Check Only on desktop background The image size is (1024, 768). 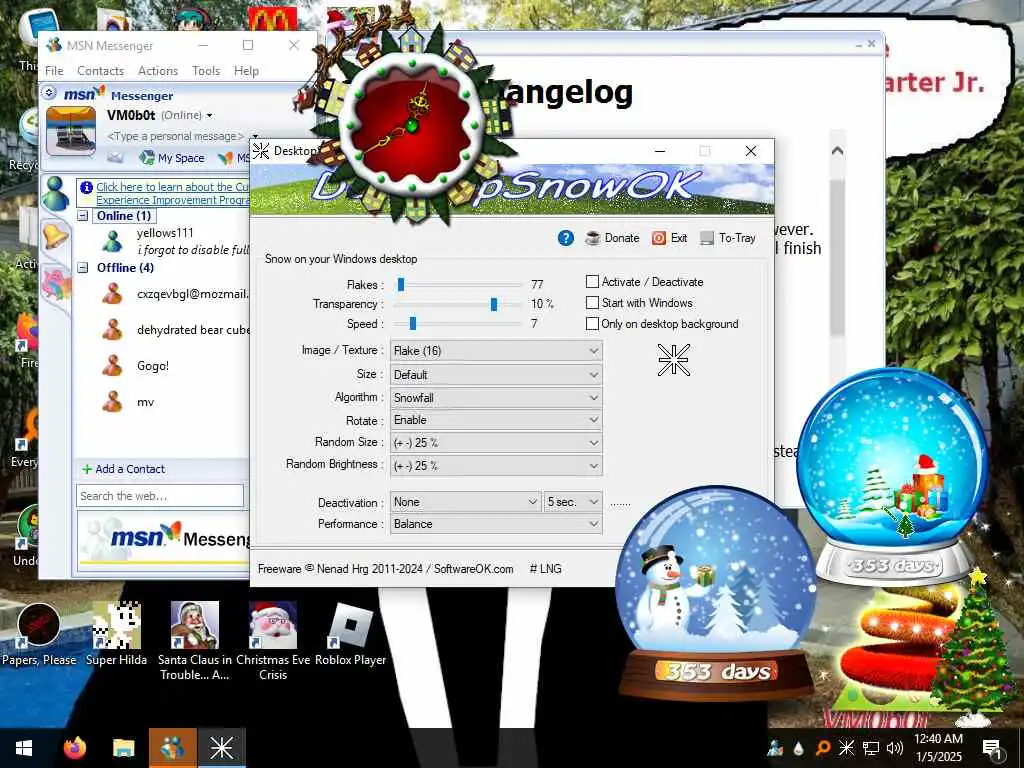592,323
